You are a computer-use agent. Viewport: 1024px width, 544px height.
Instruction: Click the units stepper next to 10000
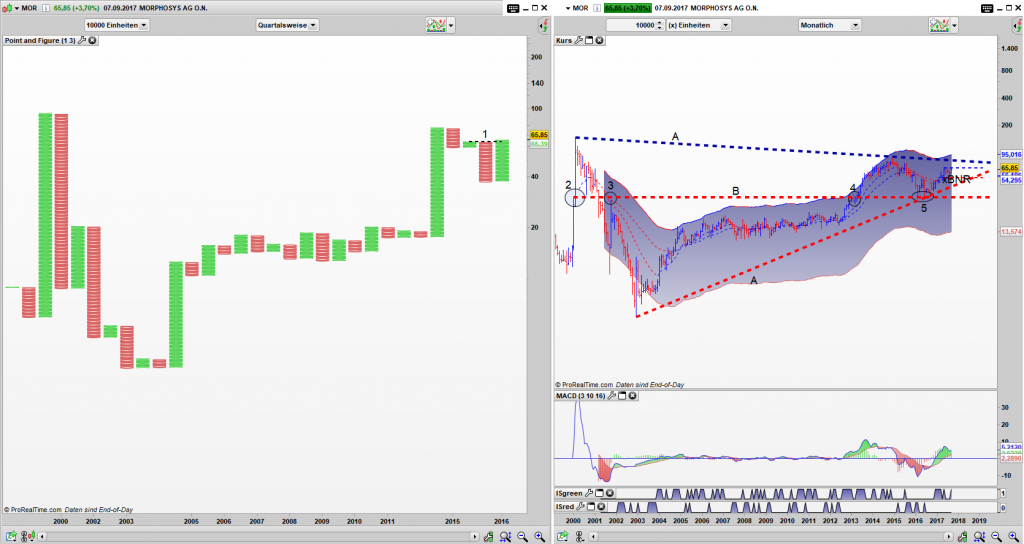click(x=660, y=25)
